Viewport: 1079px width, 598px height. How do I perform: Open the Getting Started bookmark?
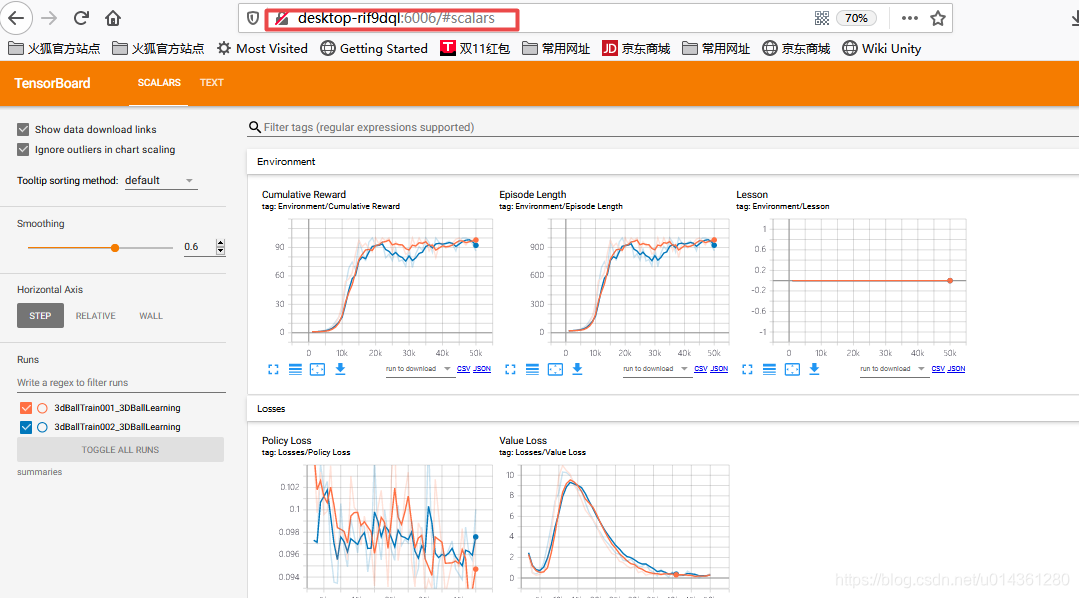pos(374,48)
